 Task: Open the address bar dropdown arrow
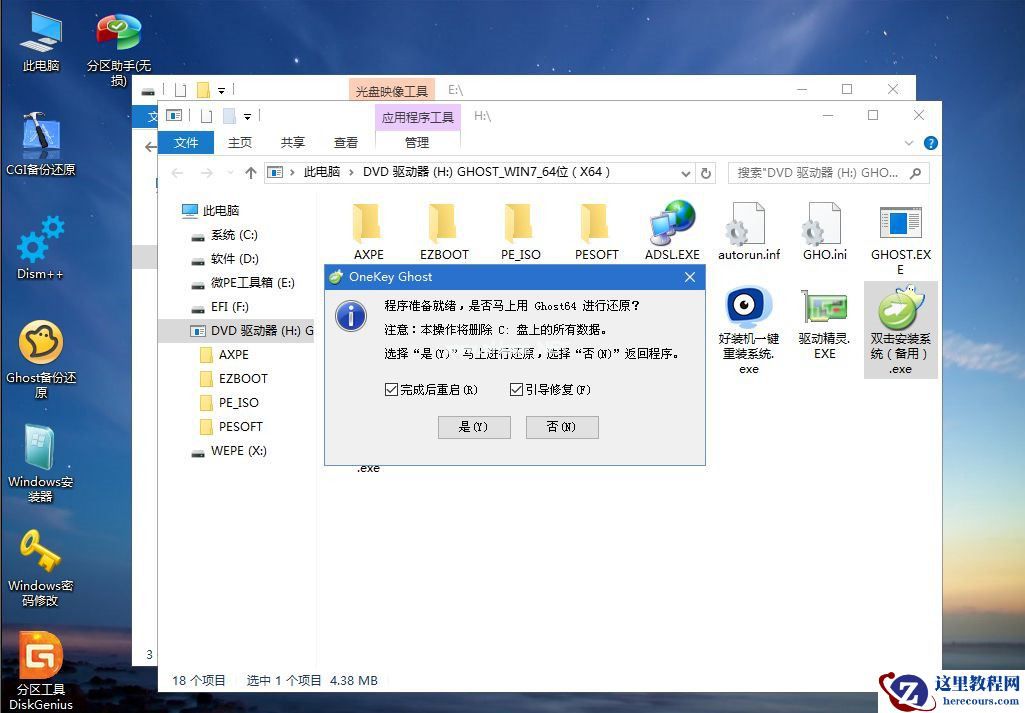686,172
